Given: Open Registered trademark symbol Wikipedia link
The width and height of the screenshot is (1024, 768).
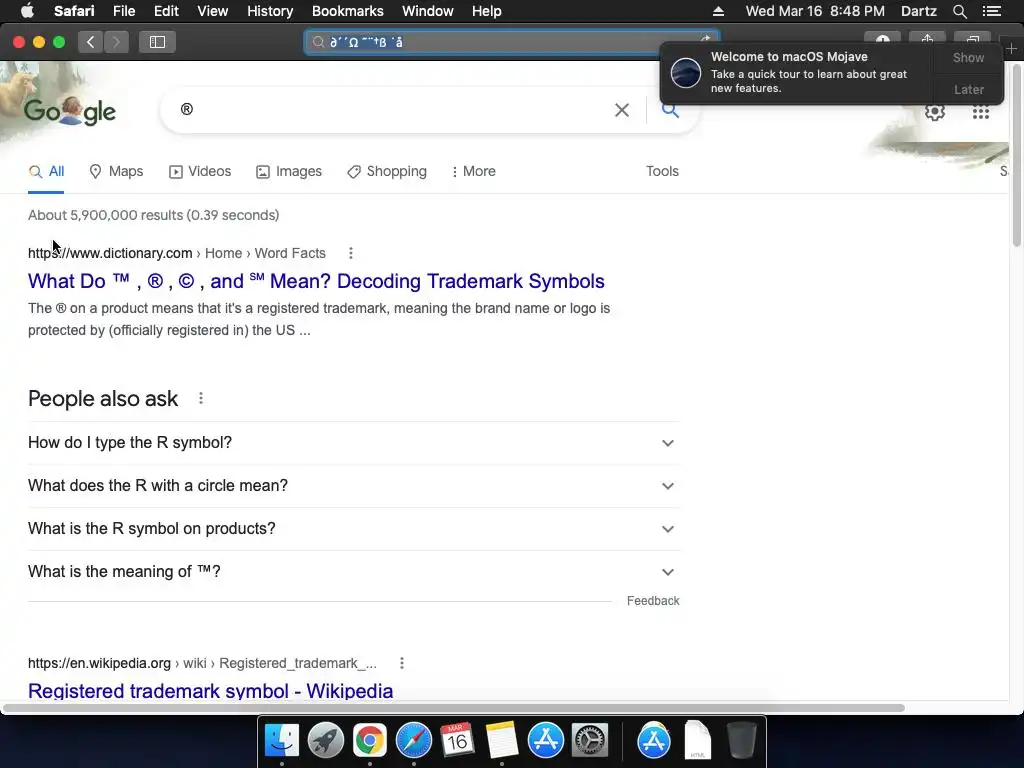Looking at the screenshot, I should click(210, 691).
